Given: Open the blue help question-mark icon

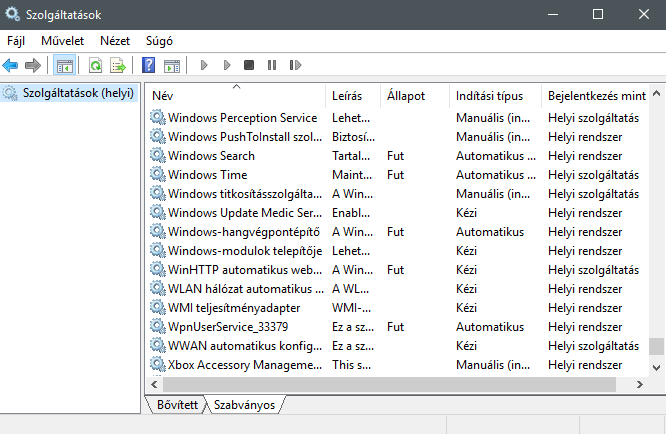Looking at the screenshot, I should (148, 65).
